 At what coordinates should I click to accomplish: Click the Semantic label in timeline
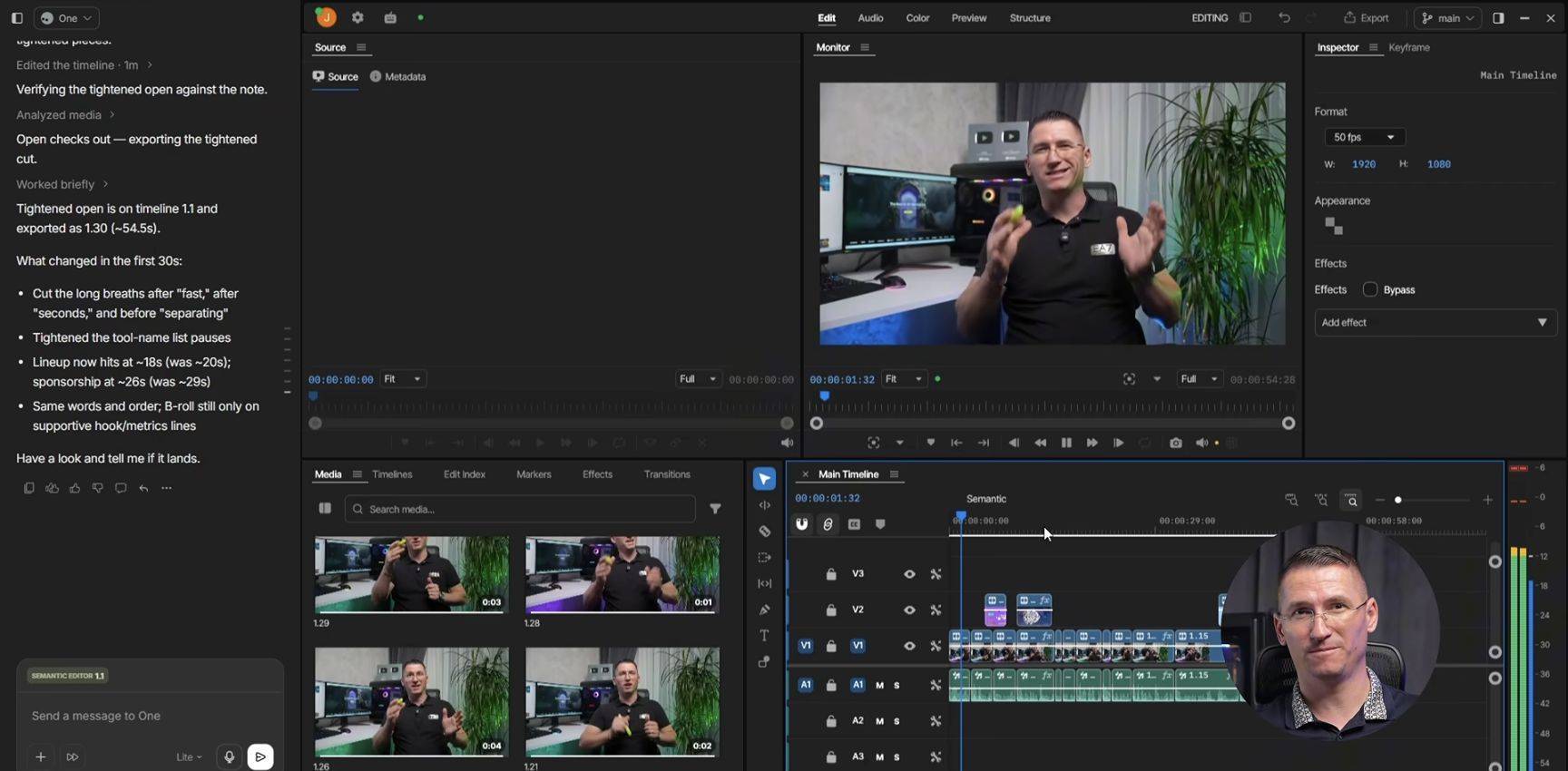coord(986,499)
